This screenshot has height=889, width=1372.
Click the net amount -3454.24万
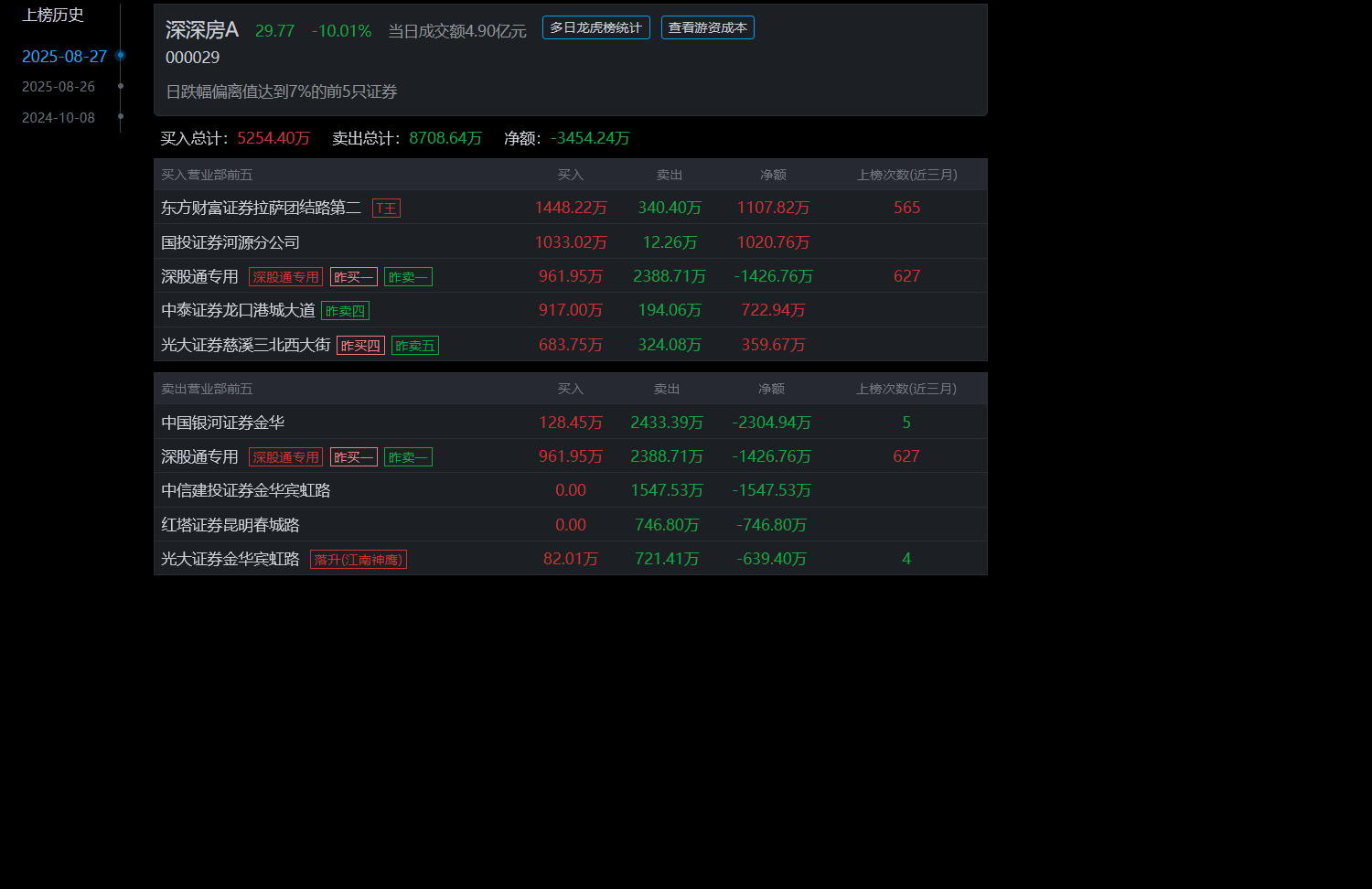590,138
